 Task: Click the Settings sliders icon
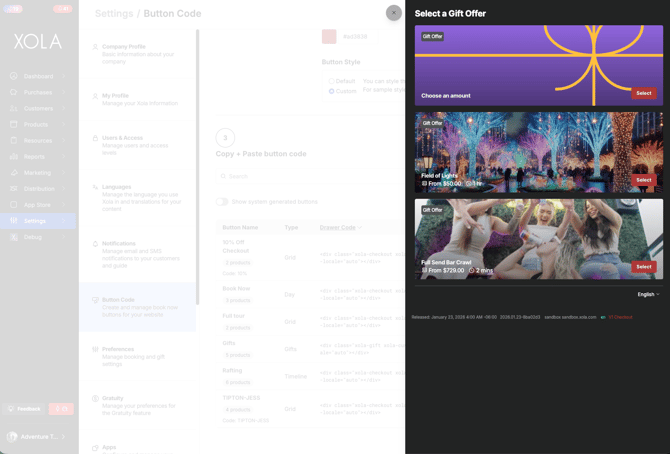pyautogui.click(x=14, y=221)
